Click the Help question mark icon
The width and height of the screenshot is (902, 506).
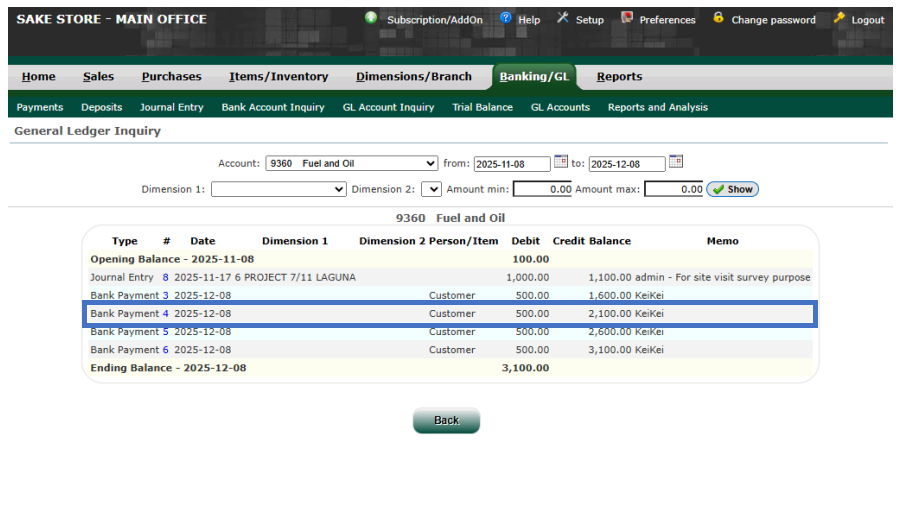pyautogui.click(x=505, y=18)
